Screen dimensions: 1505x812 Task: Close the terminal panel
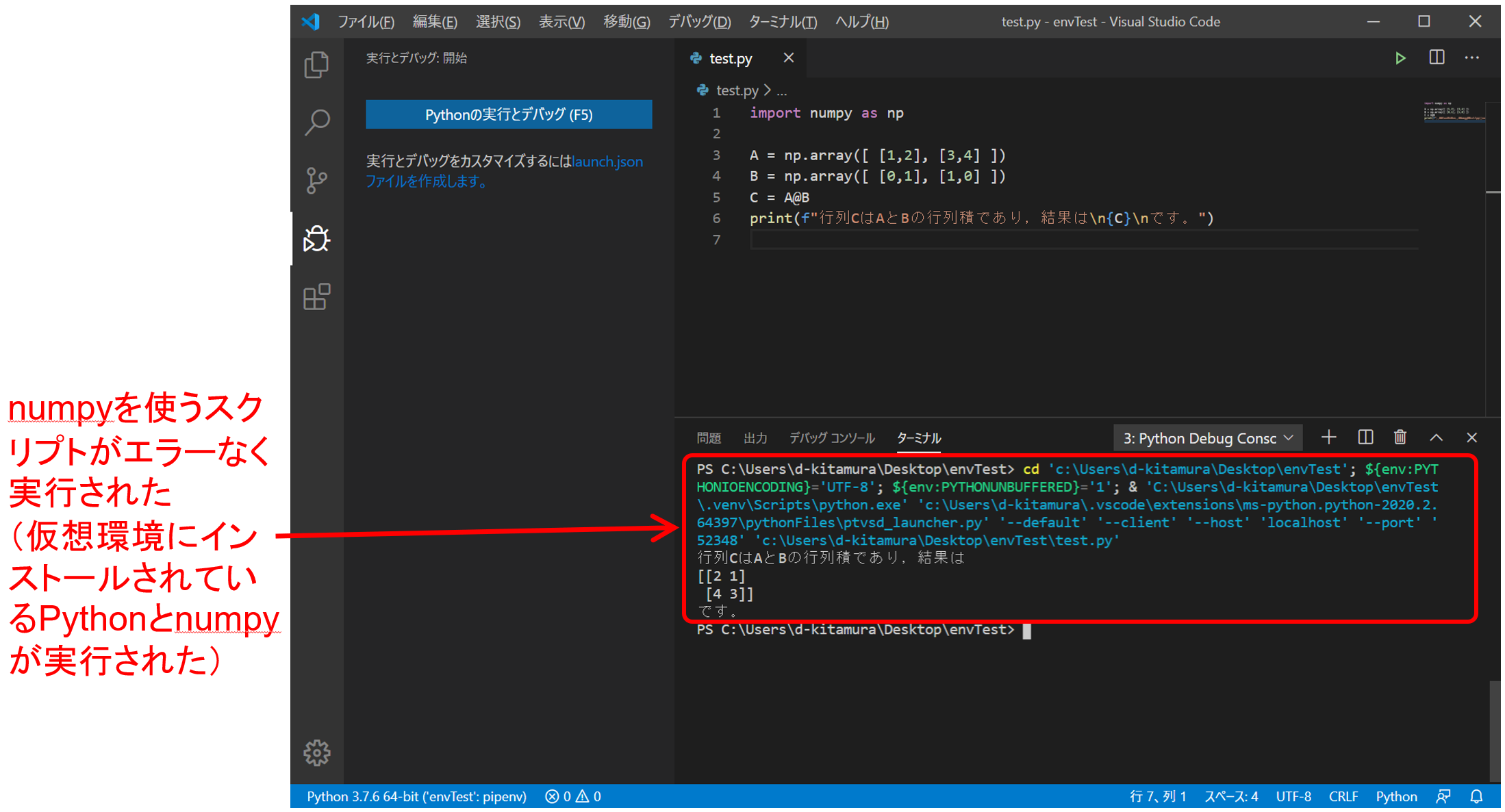point(1471,437)
